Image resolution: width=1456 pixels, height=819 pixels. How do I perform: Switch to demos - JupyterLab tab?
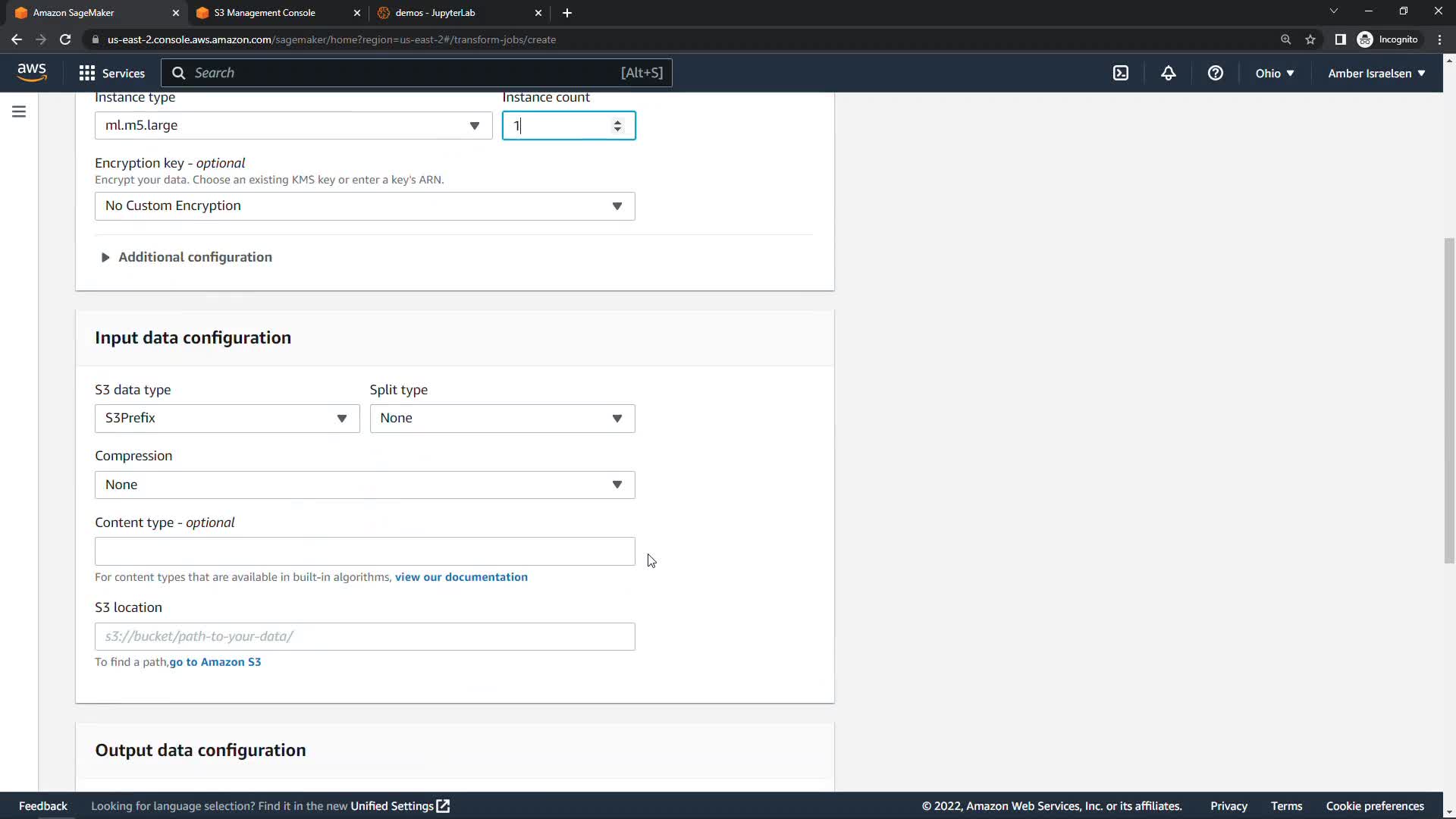435,13
